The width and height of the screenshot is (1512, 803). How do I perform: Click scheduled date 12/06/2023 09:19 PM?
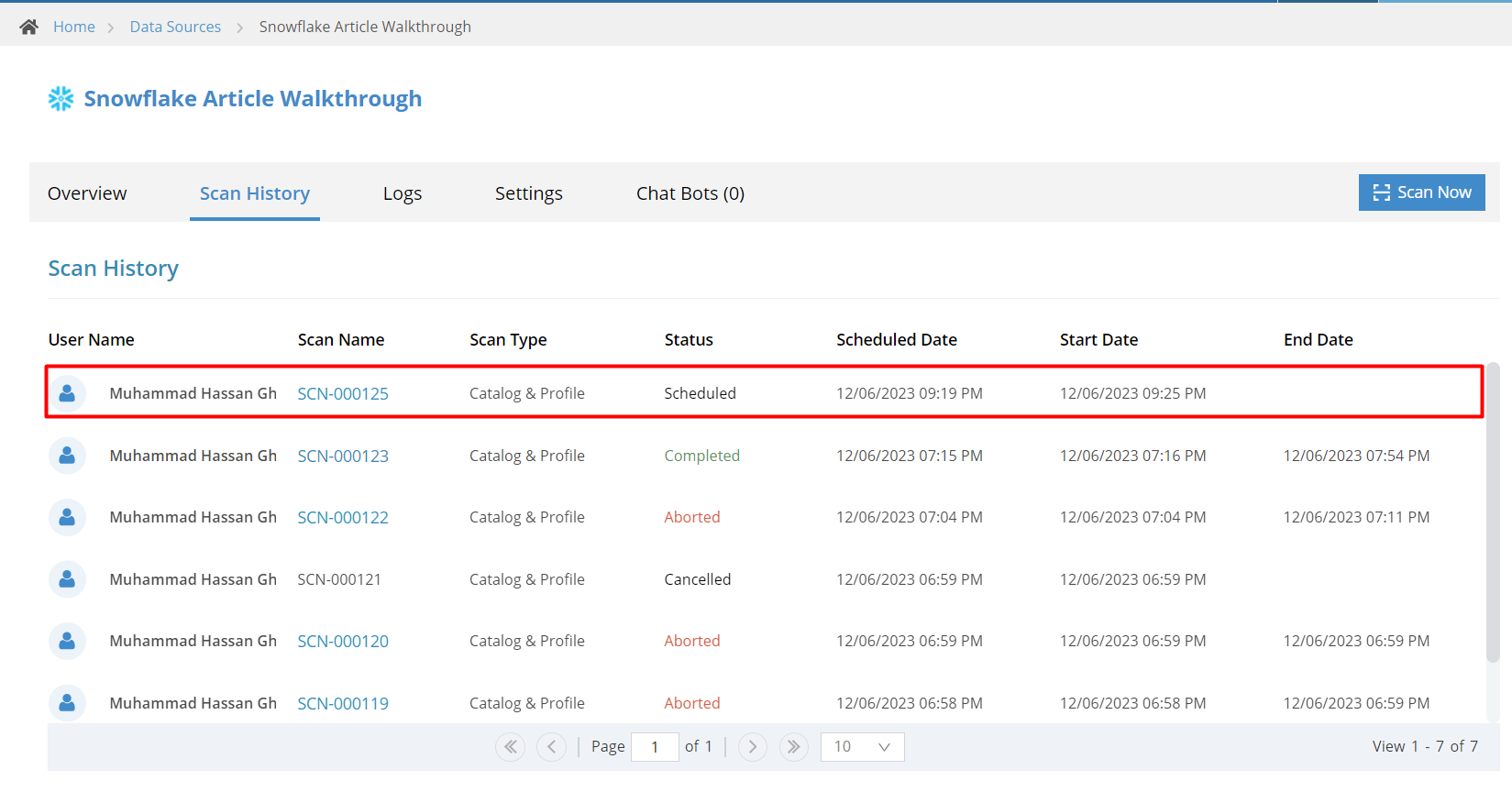click(910, 393)
